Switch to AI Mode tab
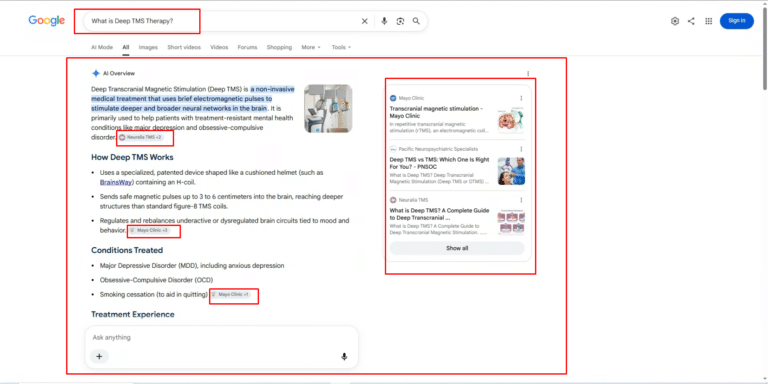The width and height of the screenshot is (768, 384). click(102, 48)
